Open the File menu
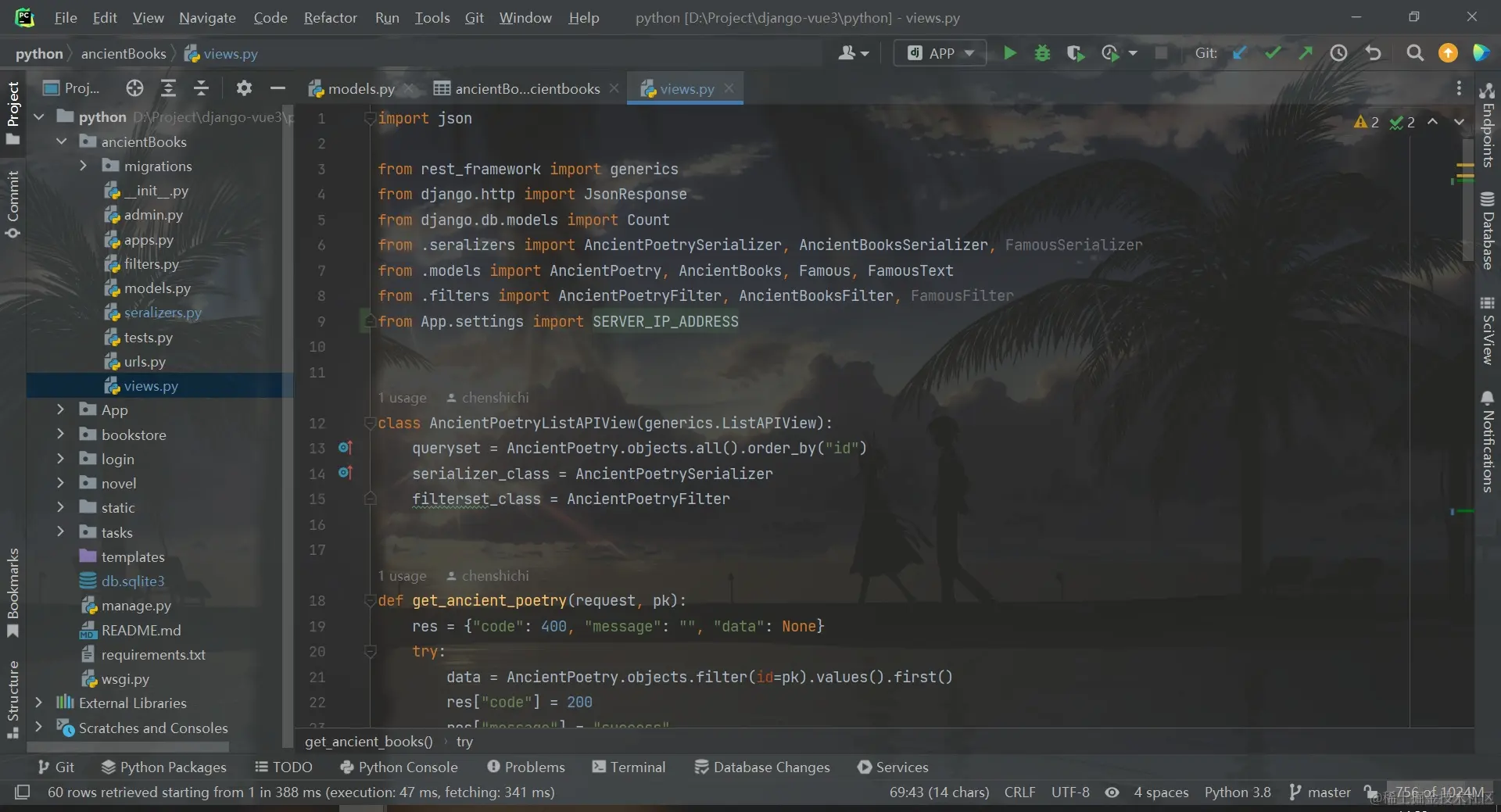The image size is (1501, 812). [66, 17]
